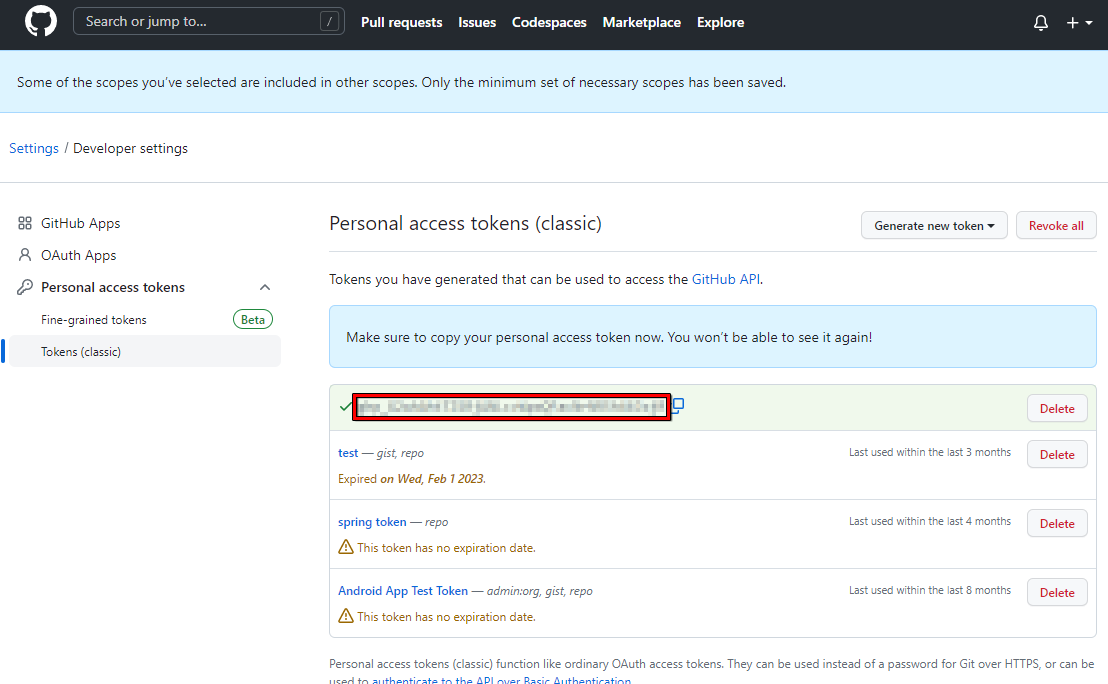Viewport: 1108px width, 684px height.
Task: Delete the newly generated token
Action: 1056,408
